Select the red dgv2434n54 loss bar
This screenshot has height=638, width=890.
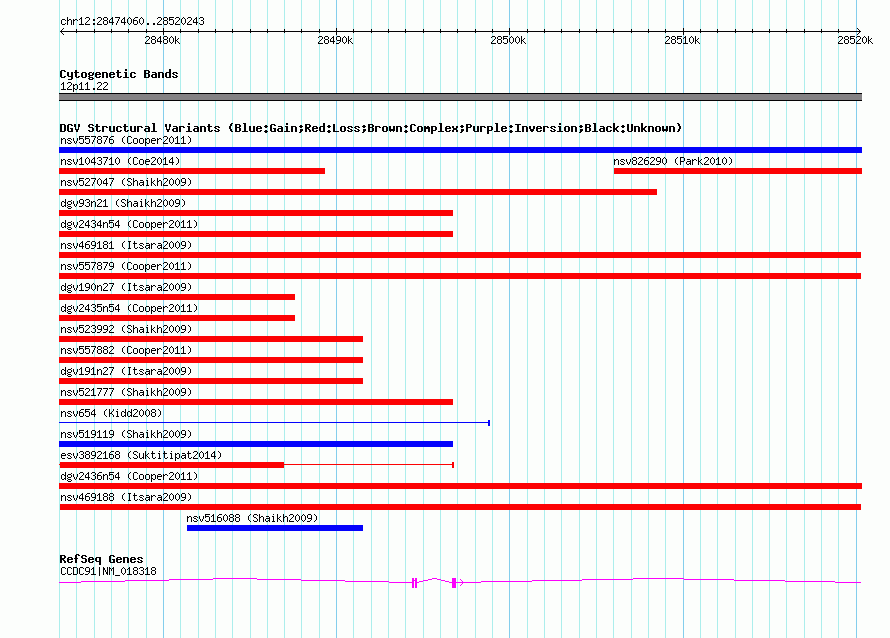(x=256, y=234)
